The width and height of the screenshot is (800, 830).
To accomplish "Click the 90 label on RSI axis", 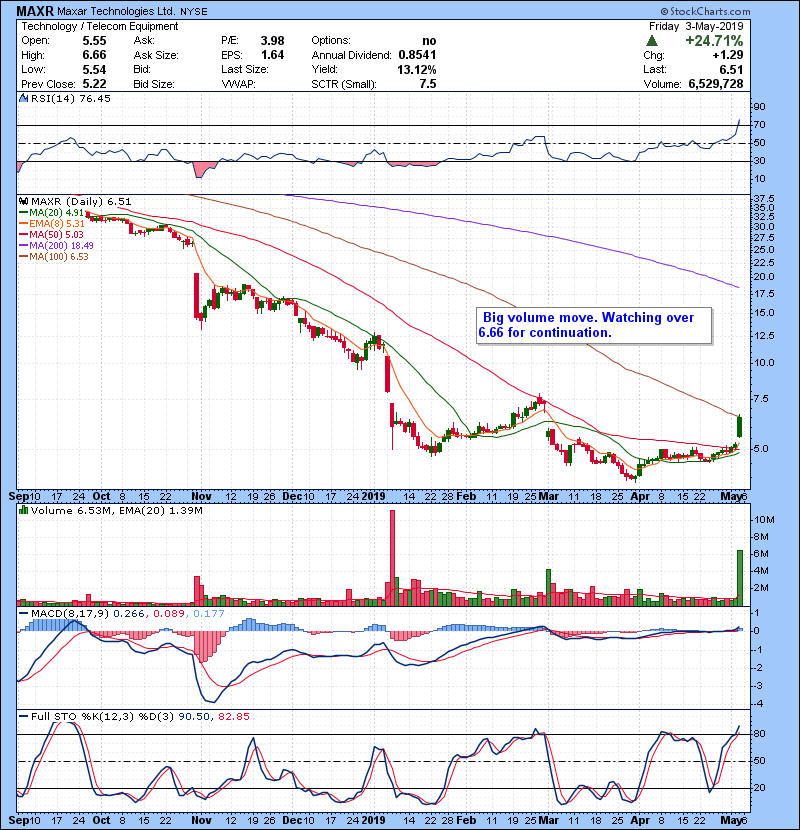I will (x=759, y=107).
